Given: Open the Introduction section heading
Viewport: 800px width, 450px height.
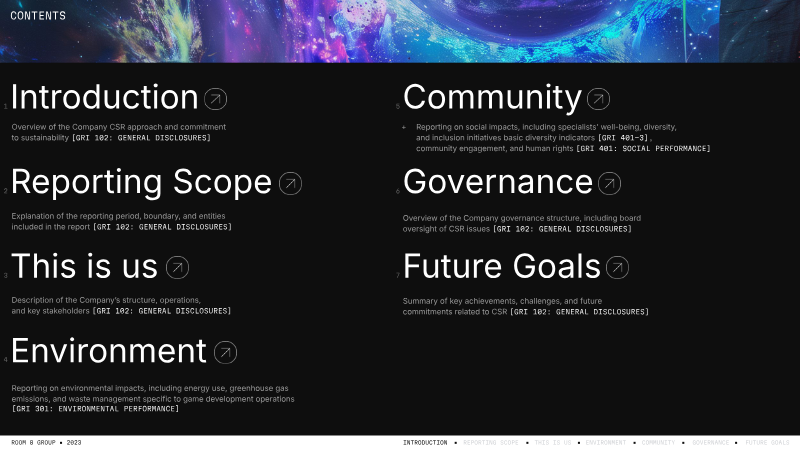Looking at the screenshot, I should click(x=104, y=98).
